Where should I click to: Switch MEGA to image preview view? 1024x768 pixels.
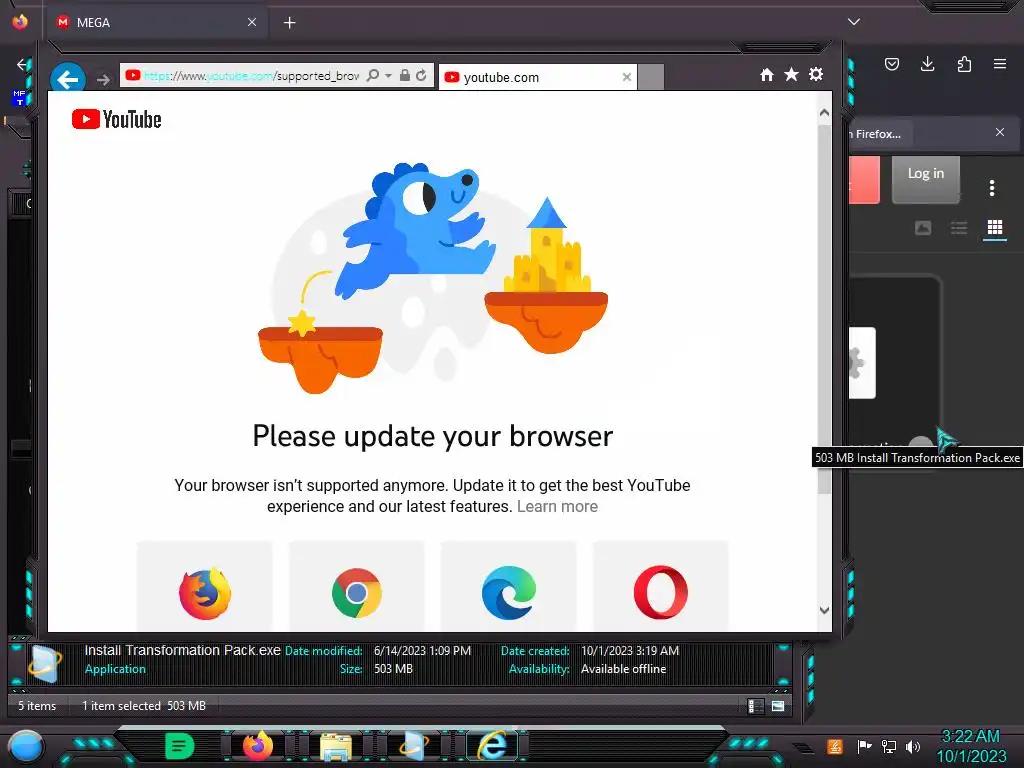click(923, 227)
